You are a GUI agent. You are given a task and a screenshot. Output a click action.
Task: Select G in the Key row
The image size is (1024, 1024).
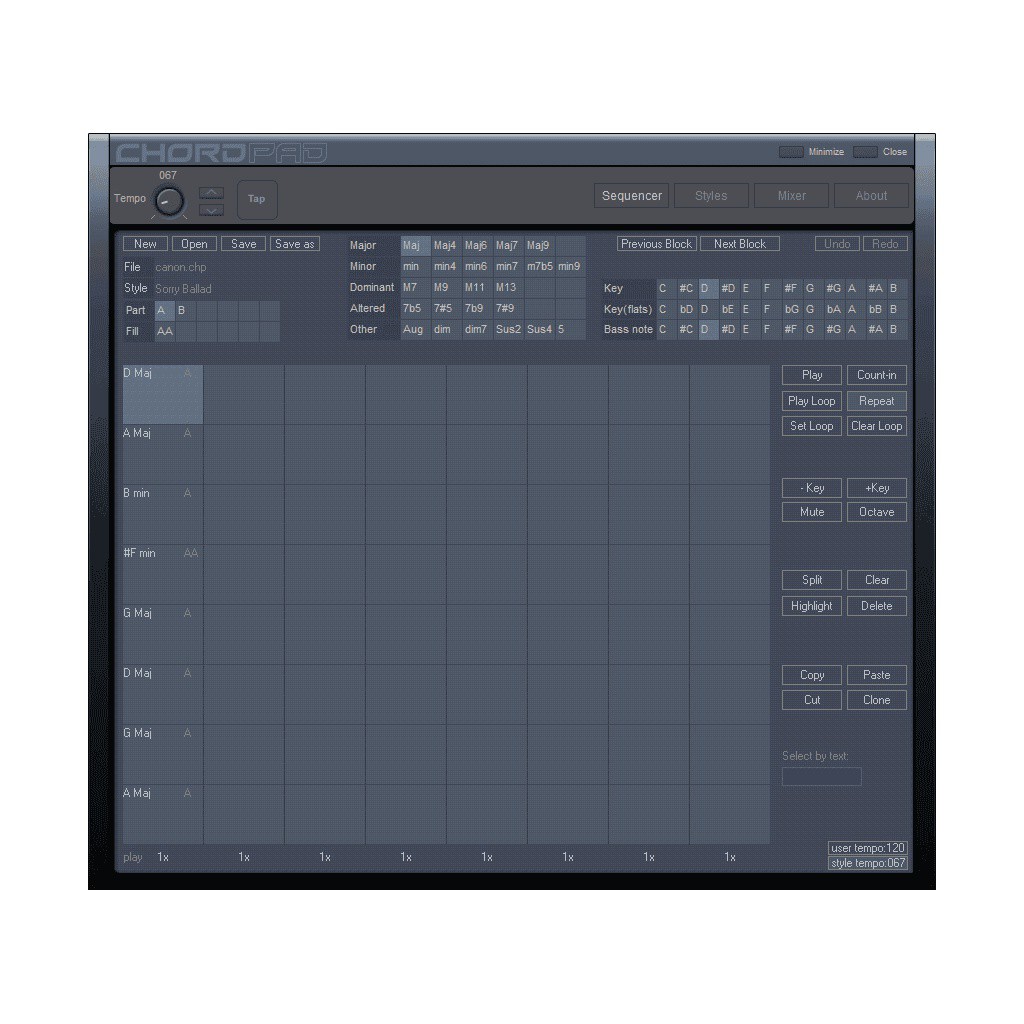pyautogui.click(x=813, y=288)
